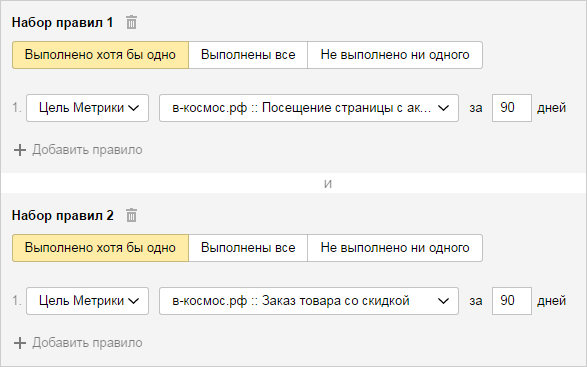Open 'Цель Метрики' dropdown in rule set 2
Viewport: 587px width, 367px height.
tap(87, 301)
